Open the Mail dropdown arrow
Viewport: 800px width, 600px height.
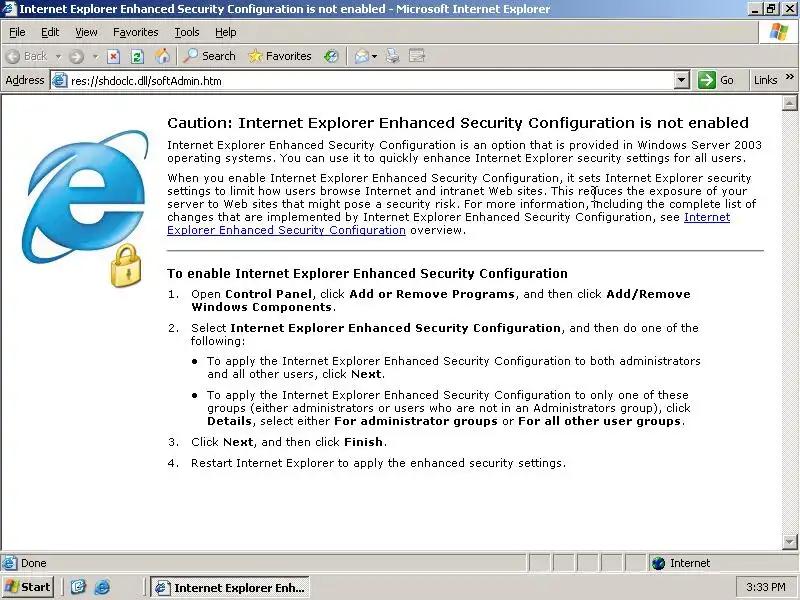(374, 56)
